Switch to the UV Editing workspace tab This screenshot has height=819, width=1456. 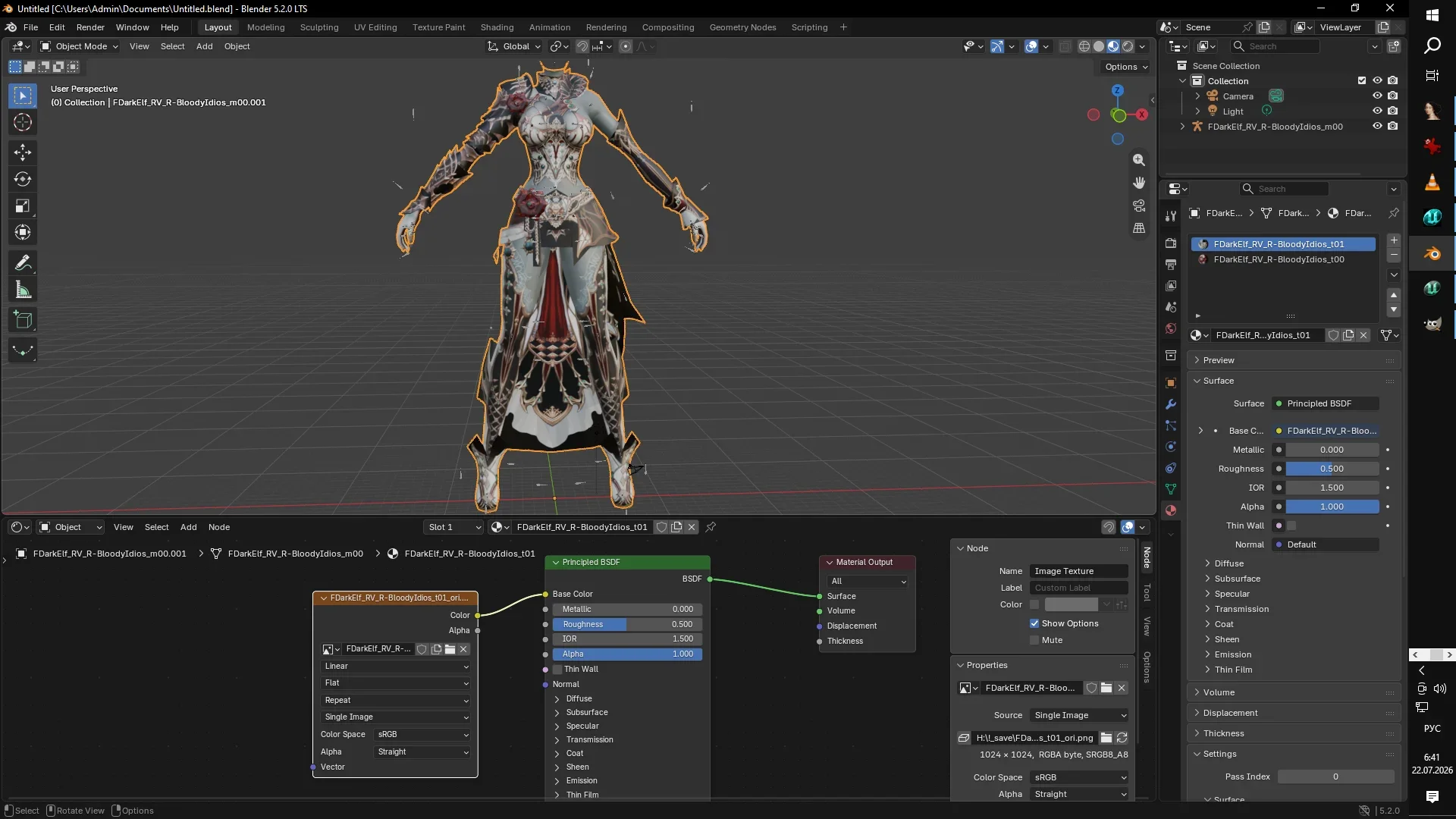coord(375,27)
